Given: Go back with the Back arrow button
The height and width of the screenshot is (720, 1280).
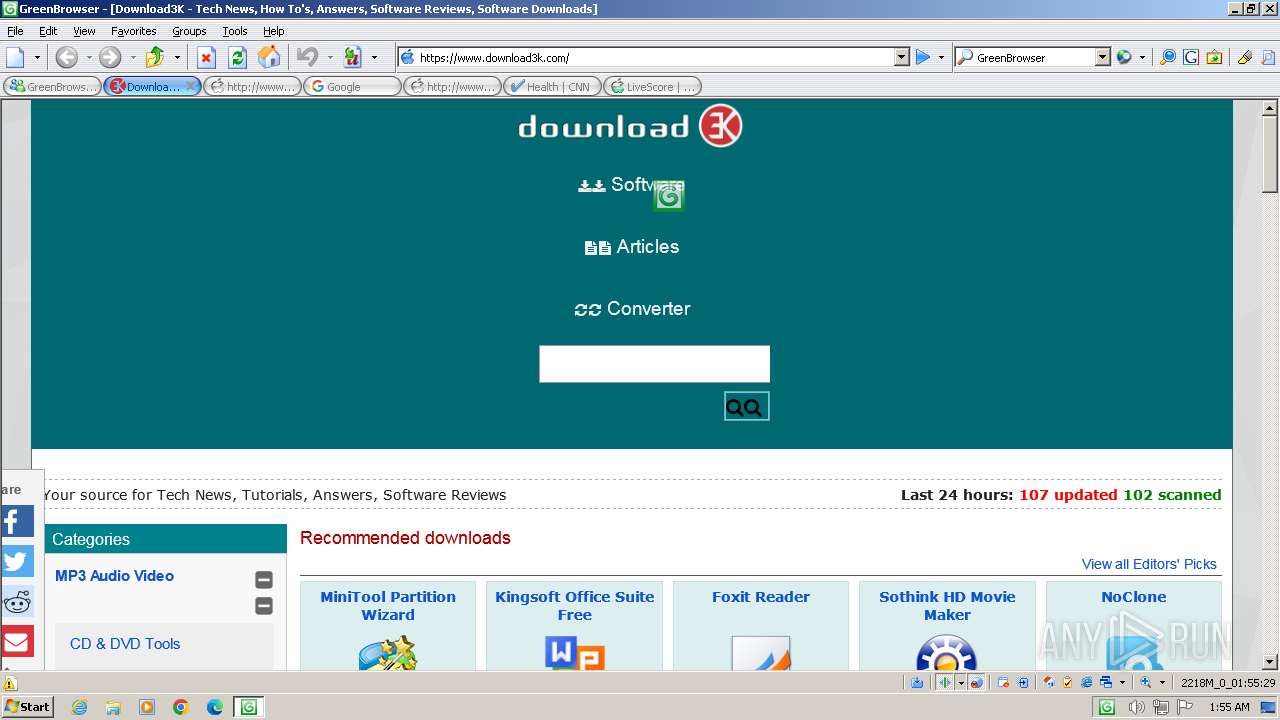Looking at the screenshot, I should [66, 57].
